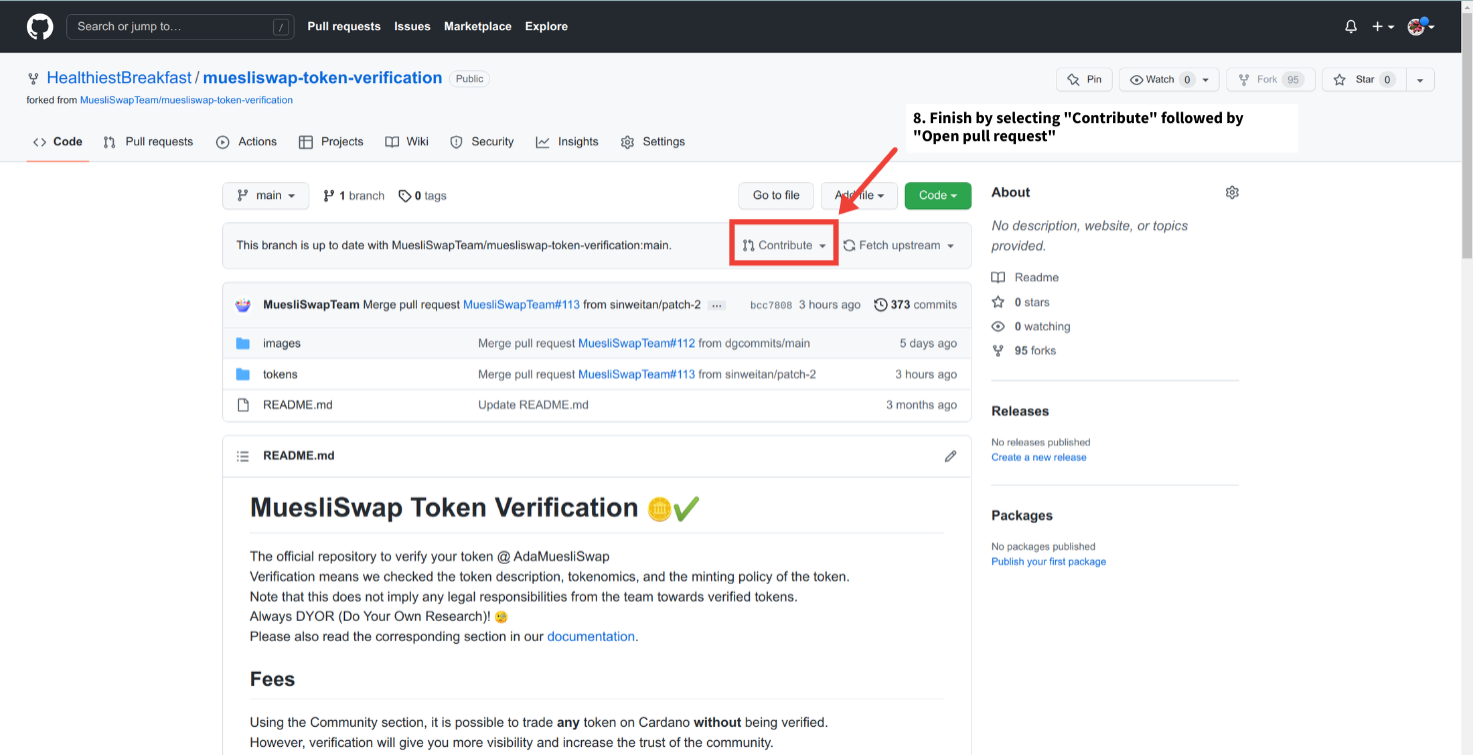Open the Readme link in About

pos(1036,277)
